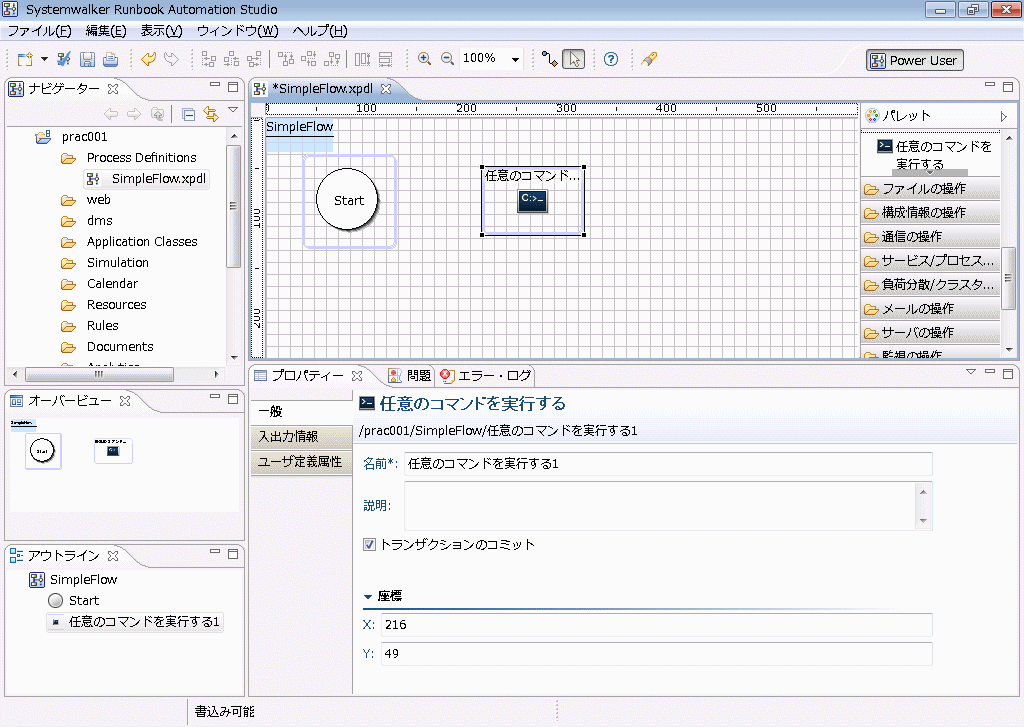Click the 名前 input field
The image size is (1024, 727).
[x=668, y=464]
